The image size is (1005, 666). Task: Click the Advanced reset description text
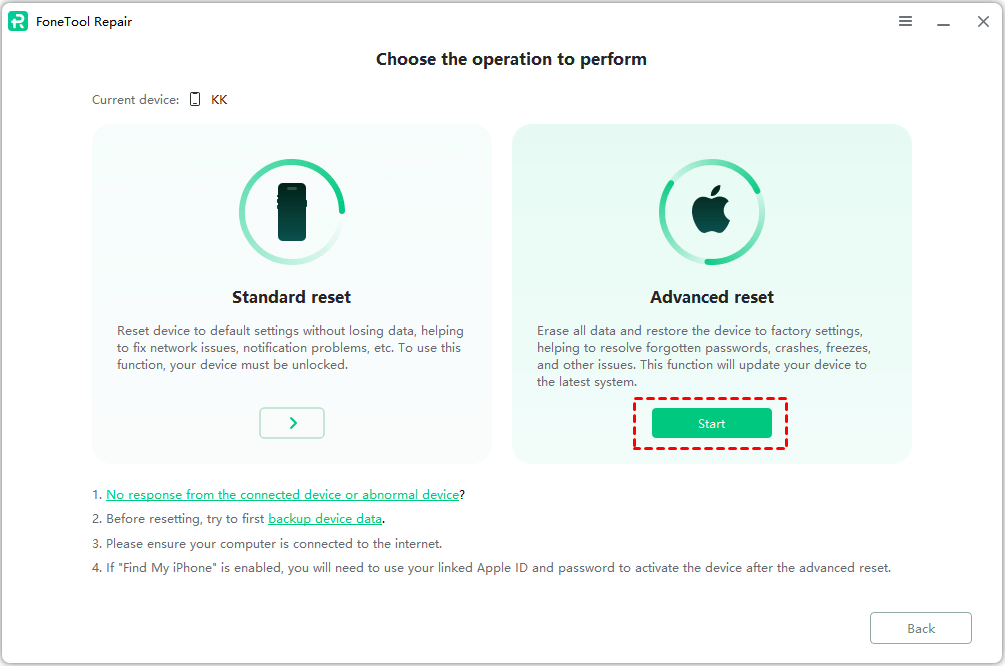704,355
